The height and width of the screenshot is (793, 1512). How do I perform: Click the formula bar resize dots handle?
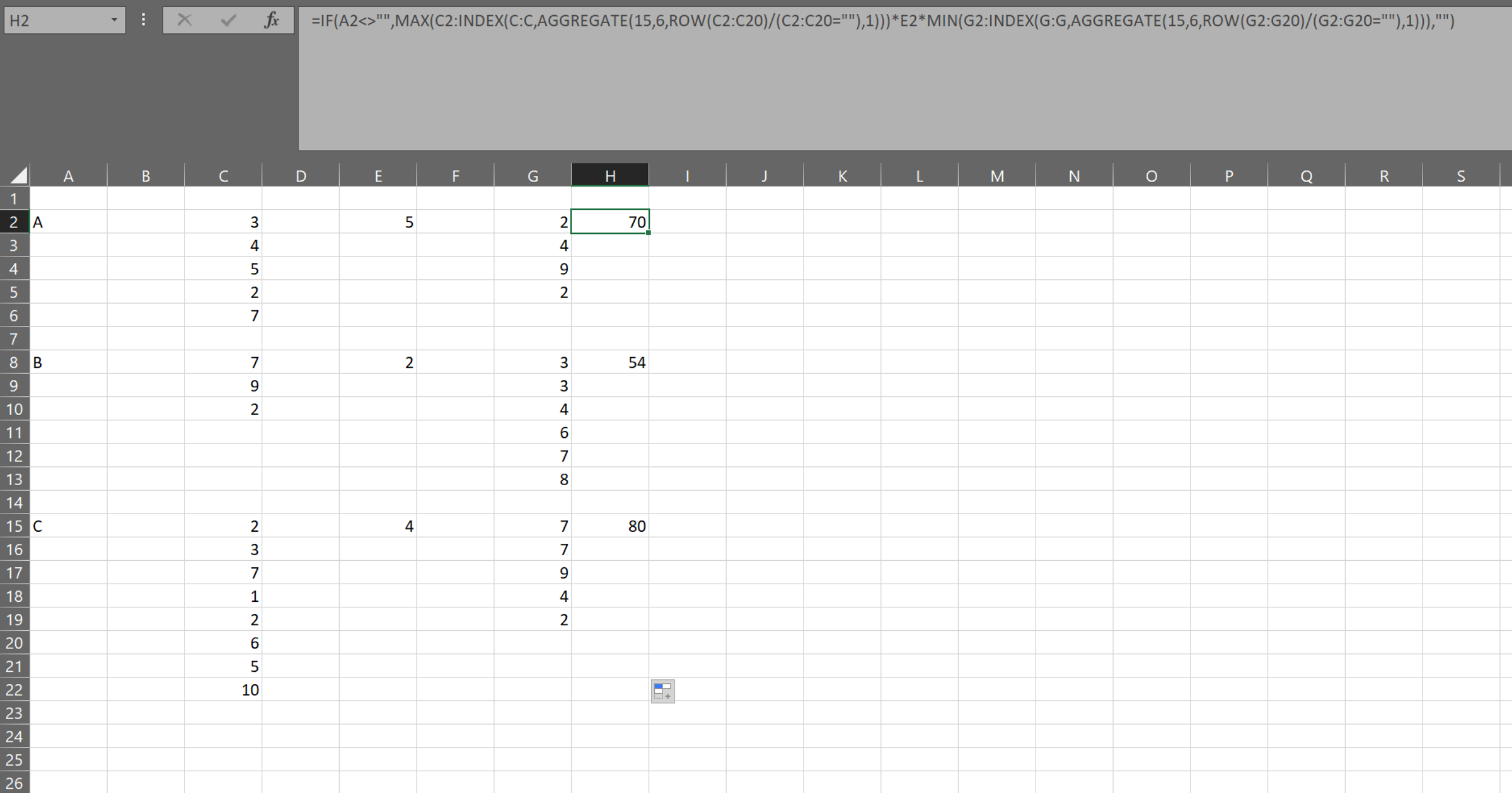143,20
